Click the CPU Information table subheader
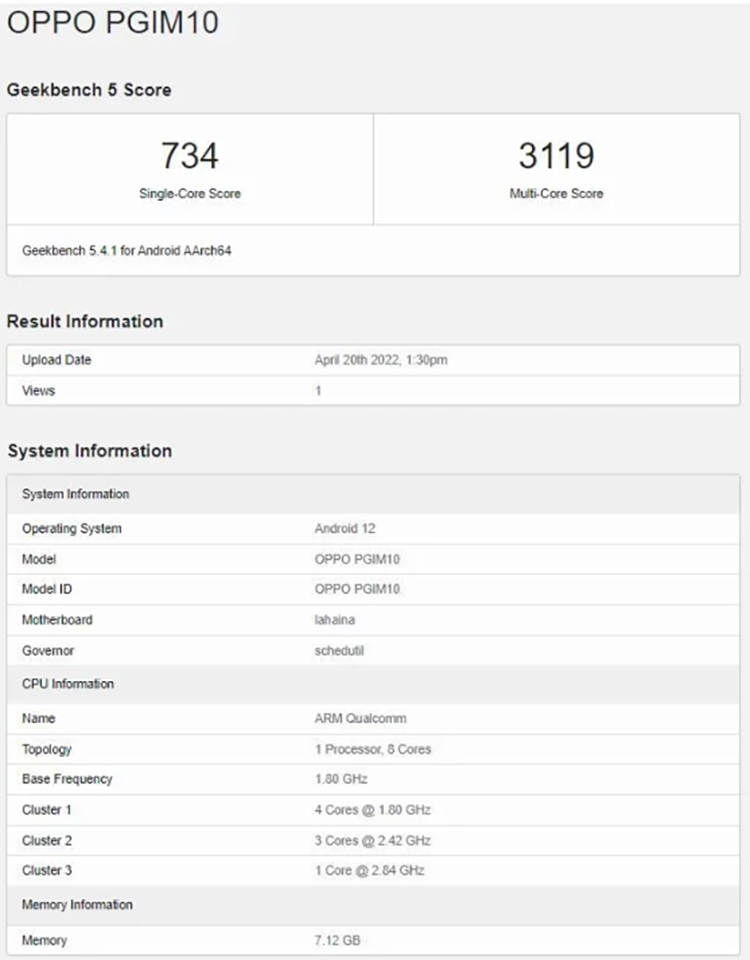This screenshot has height=960, width=750. pyautogui.click(x=68, y=684)
